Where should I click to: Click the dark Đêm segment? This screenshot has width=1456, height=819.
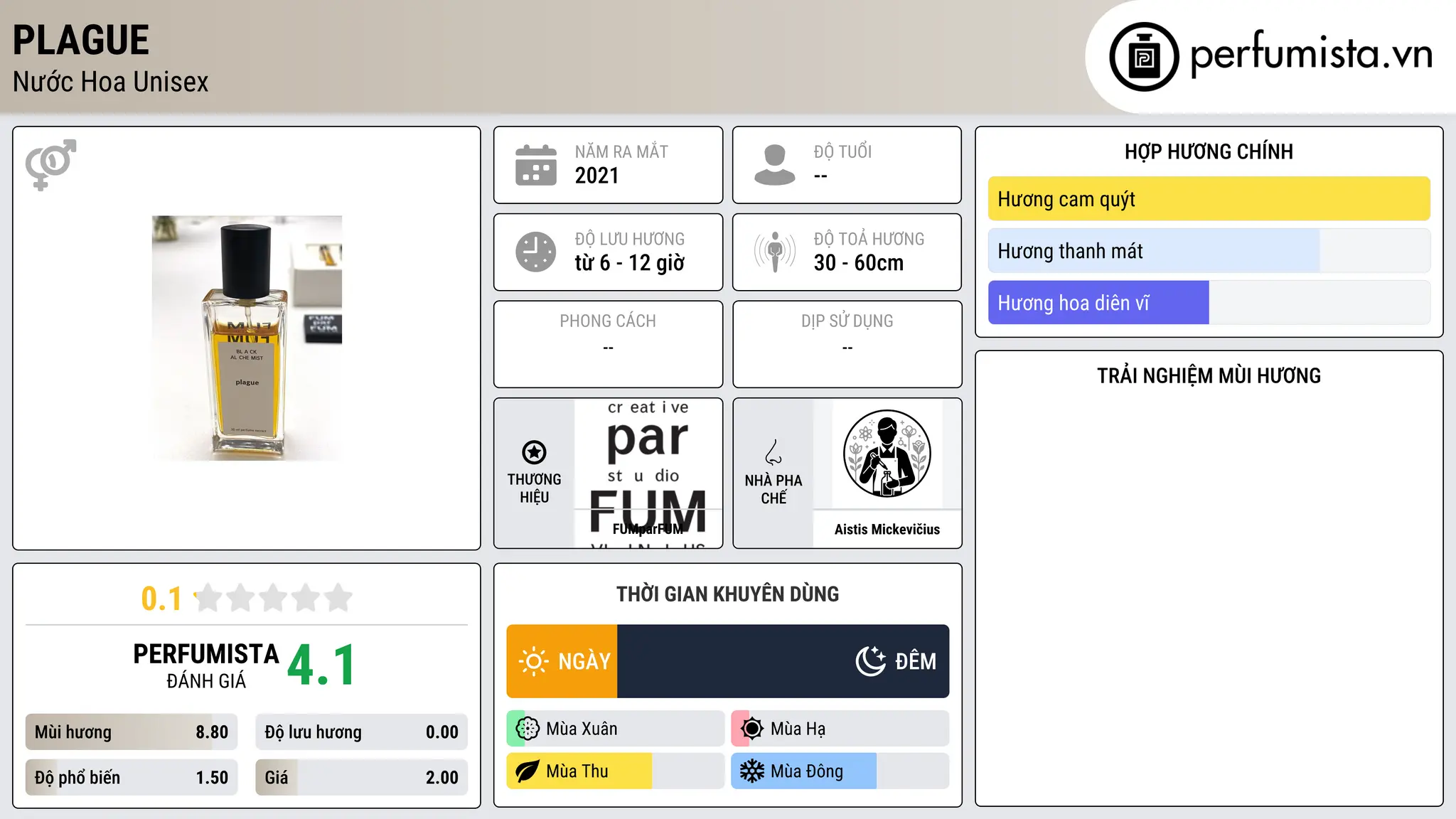click(x=783, y=661)
